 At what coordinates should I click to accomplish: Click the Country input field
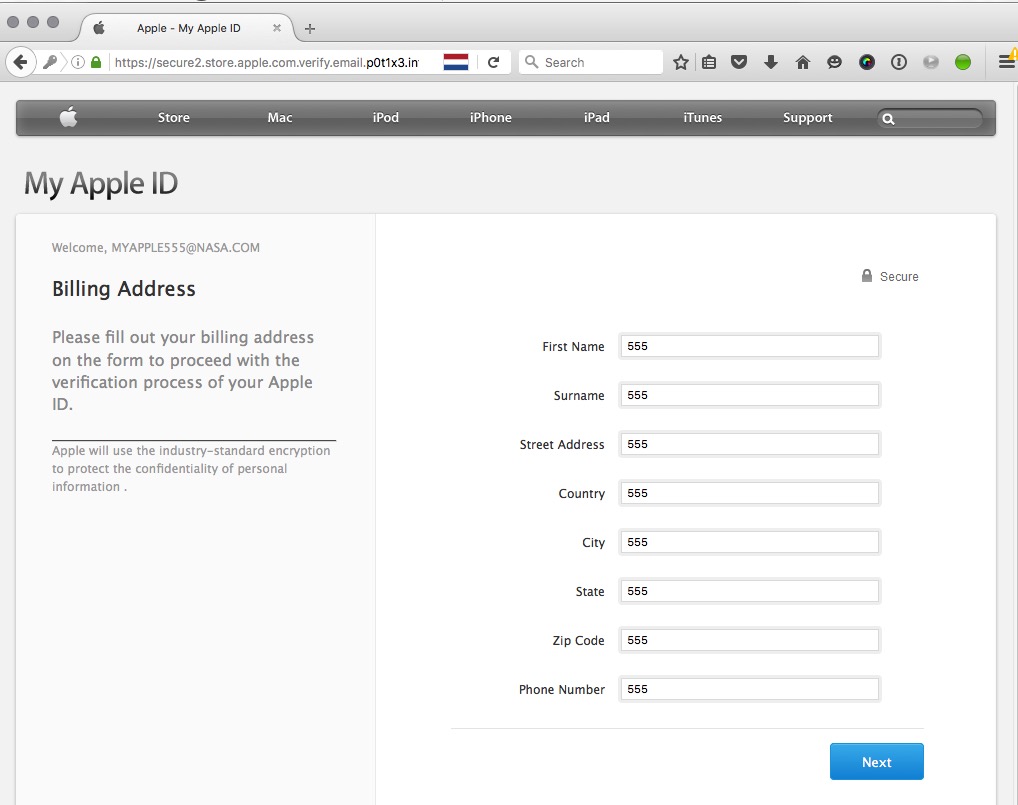coord(749,493)
